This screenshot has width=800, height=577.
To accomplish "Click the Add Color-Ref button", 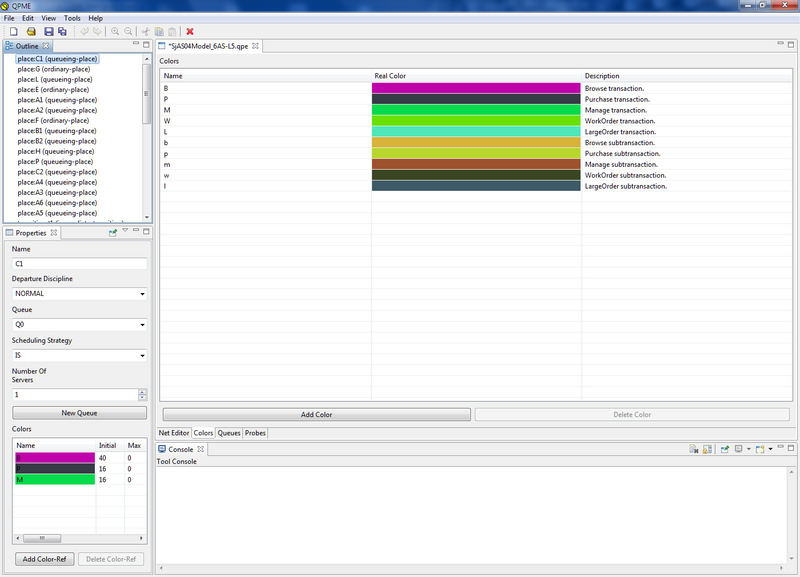I will coord(44,559).
